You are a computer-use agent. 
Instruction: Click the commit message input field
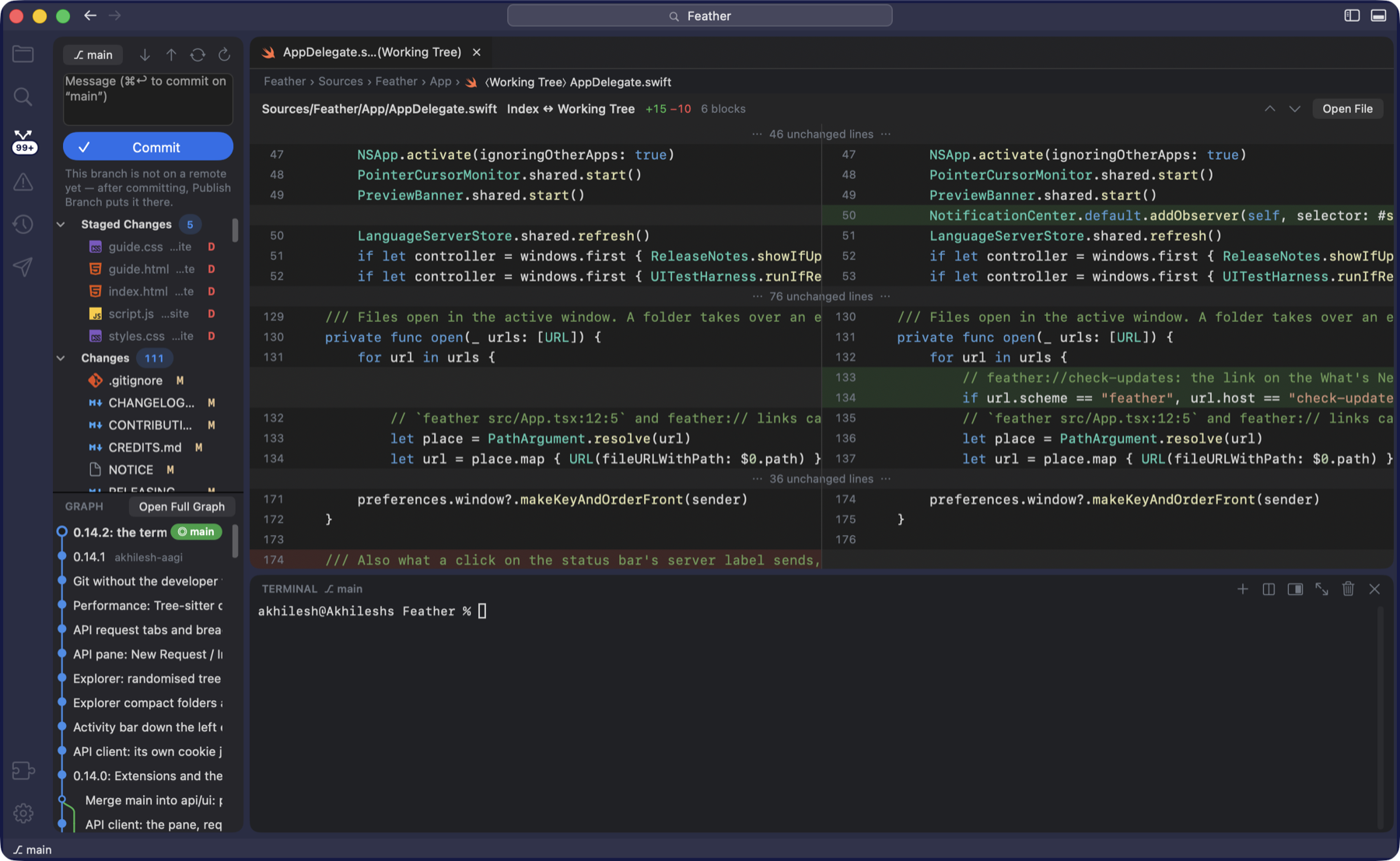click(148, 99)
